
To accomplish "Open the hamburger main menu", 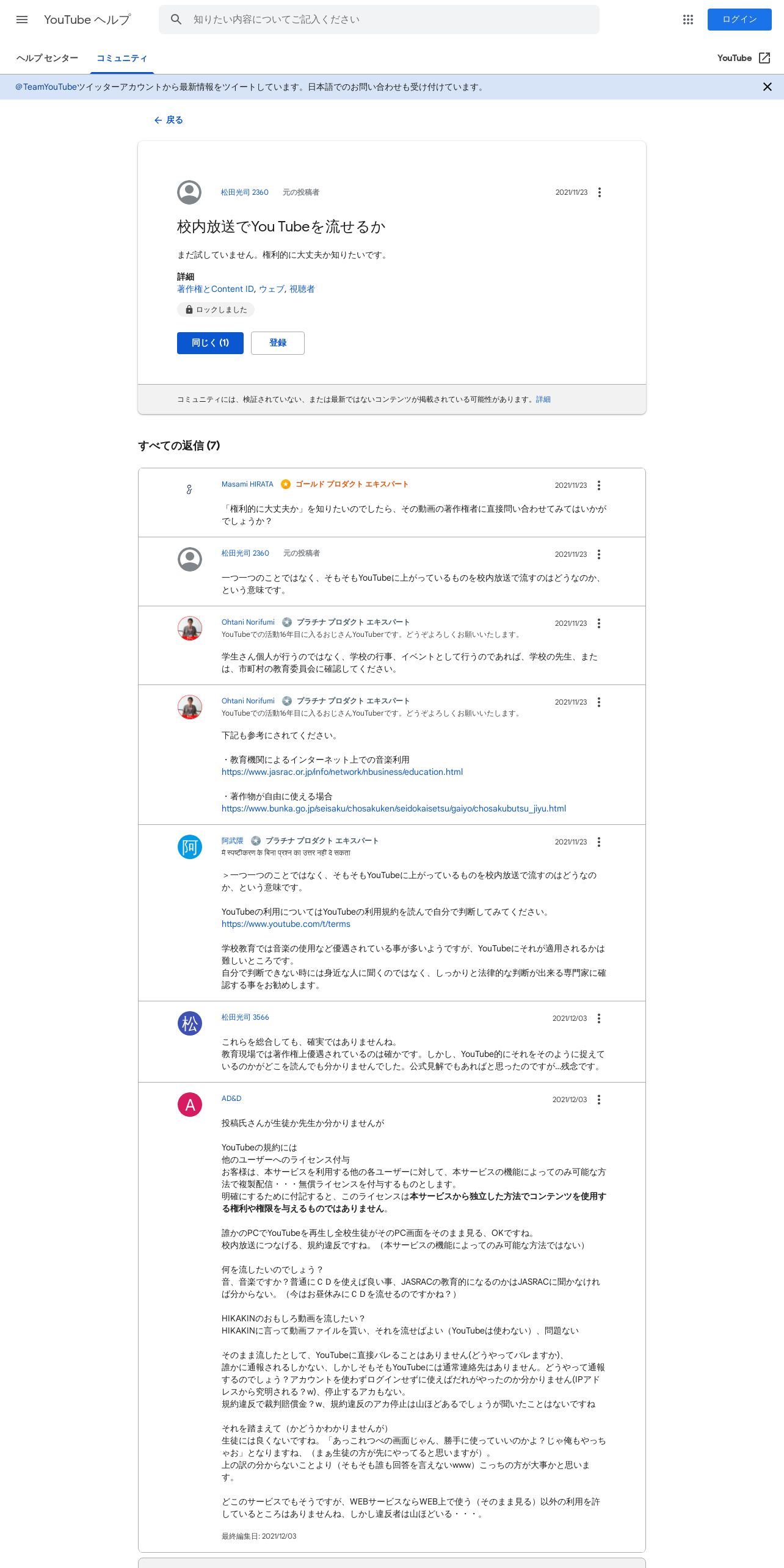I will coord(22,20).
